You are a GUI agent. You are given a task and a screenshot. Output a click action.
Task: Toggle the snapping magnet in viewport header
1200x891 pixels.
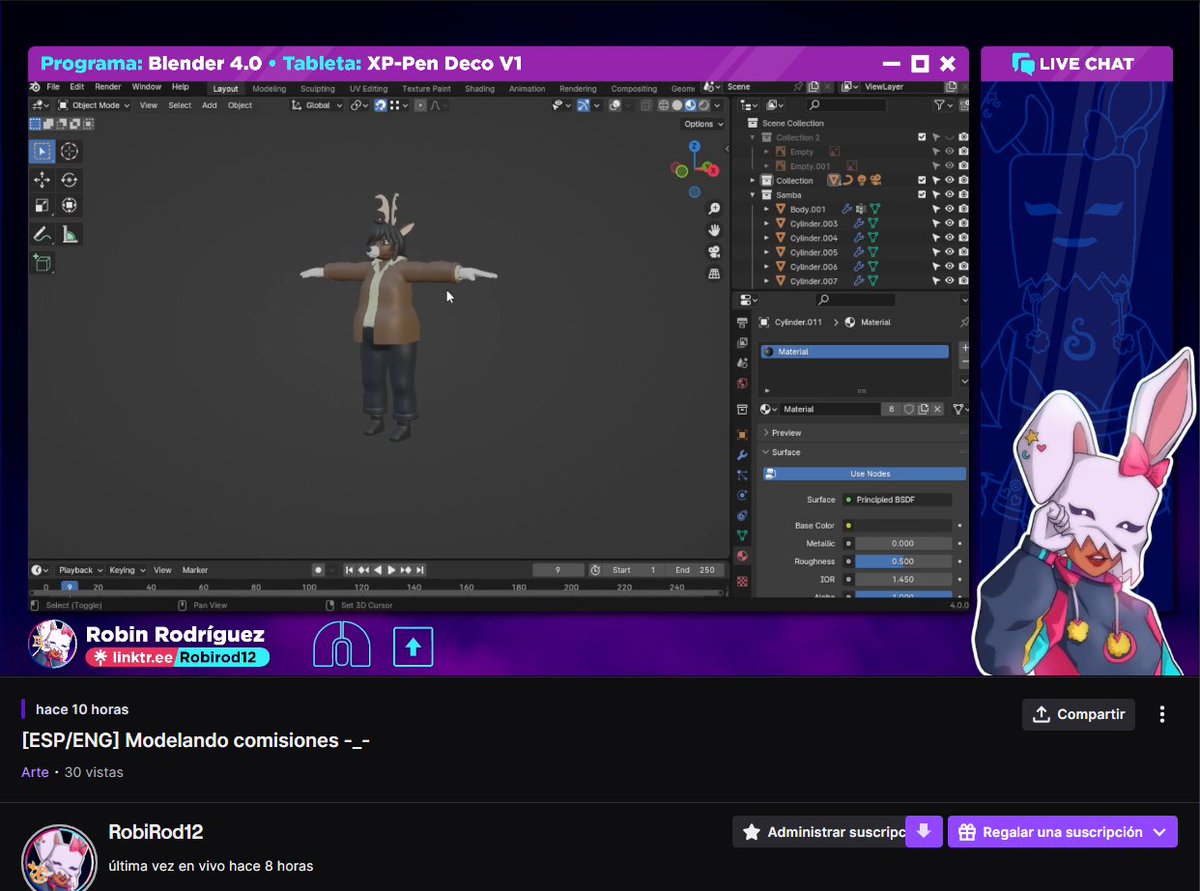click(x=381, y=105)
